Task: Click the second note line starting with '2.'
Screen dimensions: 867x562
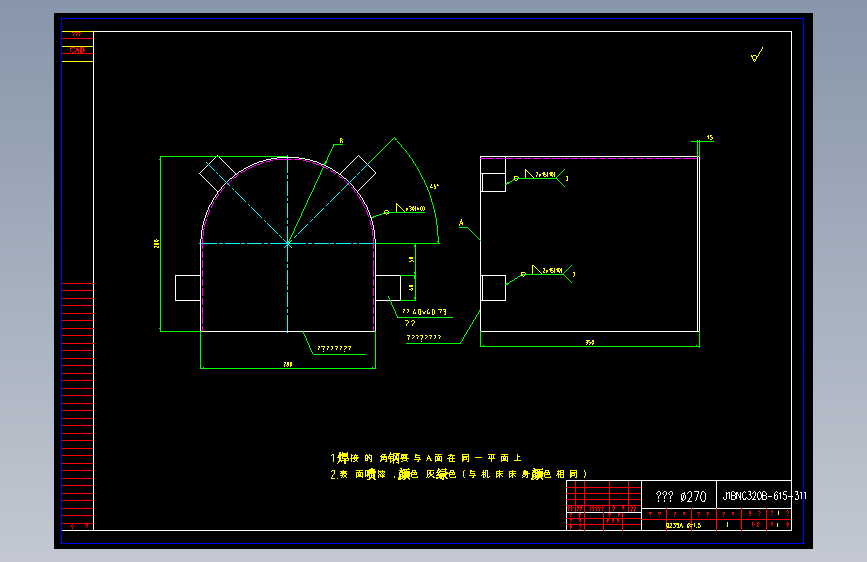Action: (459, 474)
